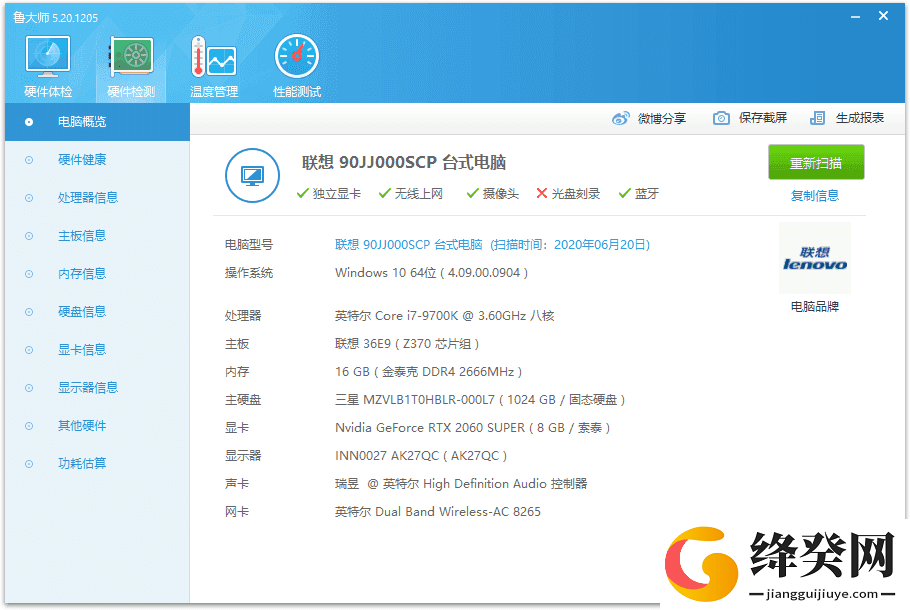Click the 独立显卡 feature indicator
The image size is (910, 610).
(x=328, y=194)
